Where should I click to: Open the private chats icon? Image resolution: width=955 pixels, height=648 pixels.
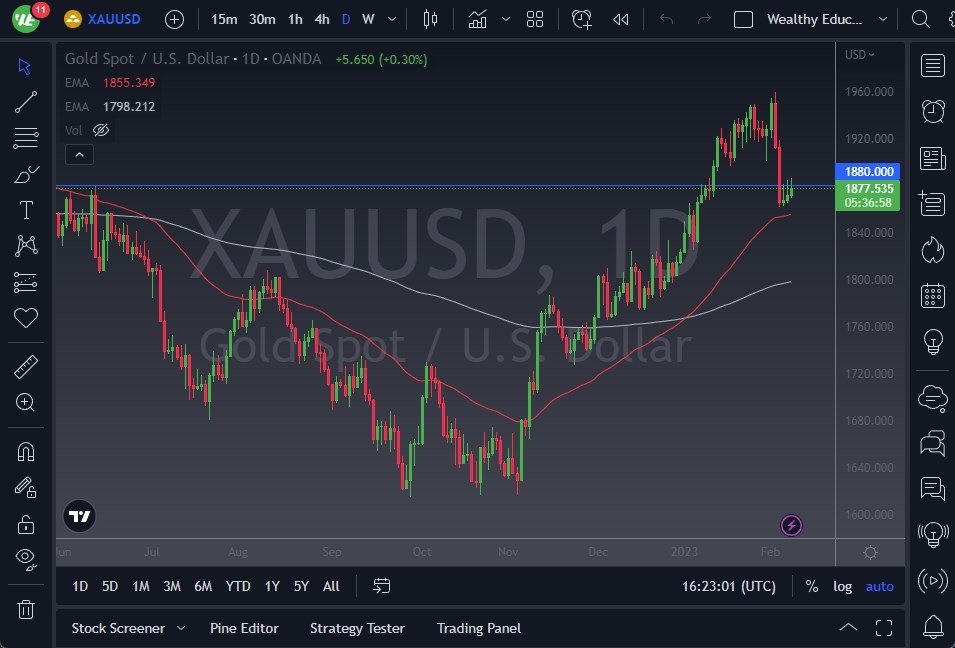click(932, 443)
